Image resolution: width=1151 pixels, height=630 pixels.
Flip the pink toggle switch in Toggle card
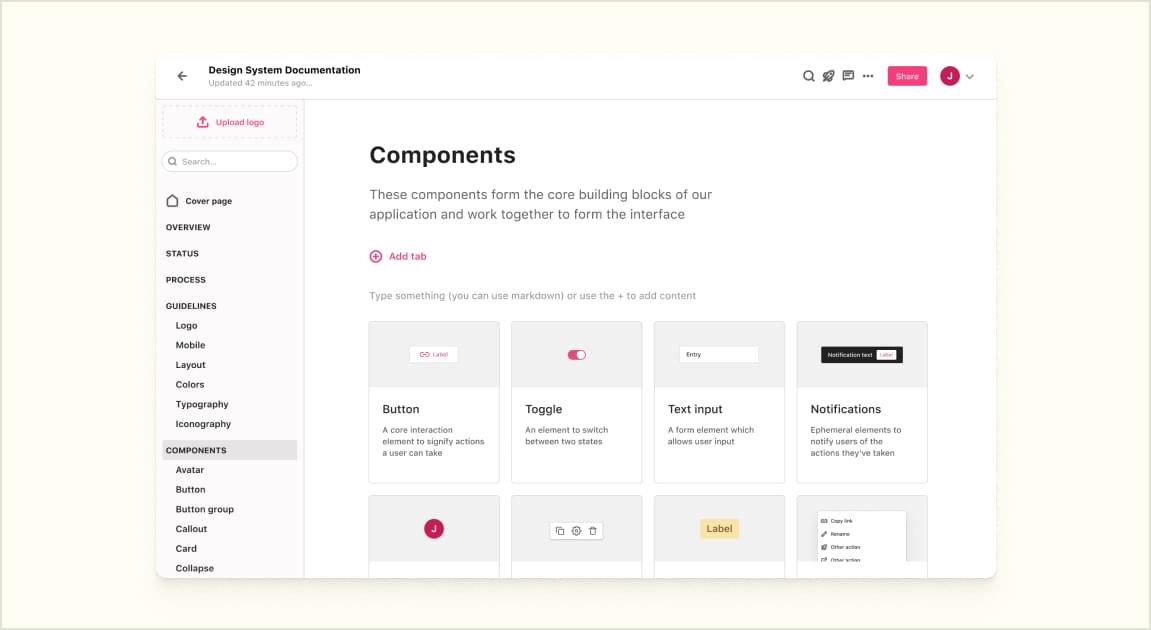click(x=576, y=355)
